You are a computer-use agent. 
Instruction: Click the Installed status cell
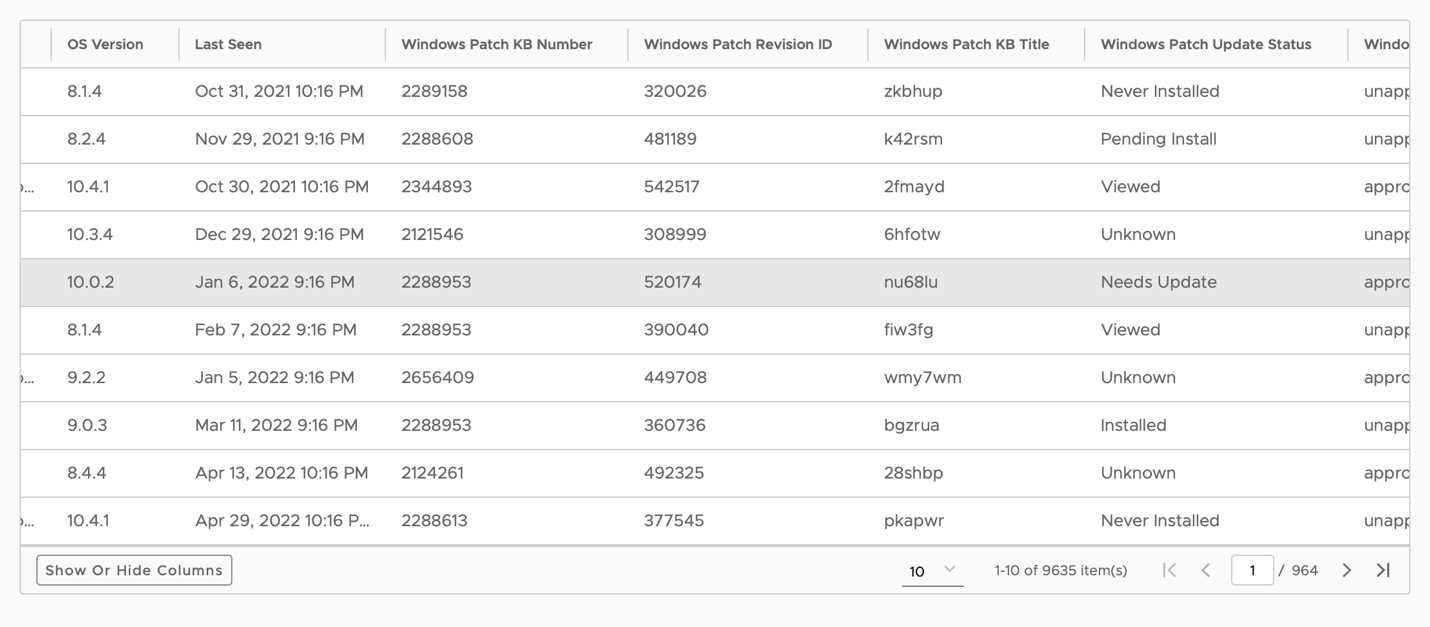(x=1133, y=425)
